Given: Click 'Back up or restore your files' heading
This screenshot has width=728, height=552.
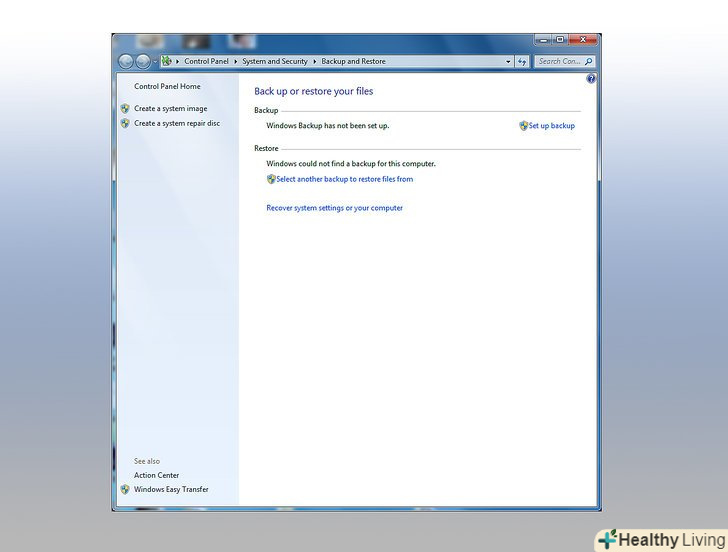Looking at the screenshot, I should (313, 91).
